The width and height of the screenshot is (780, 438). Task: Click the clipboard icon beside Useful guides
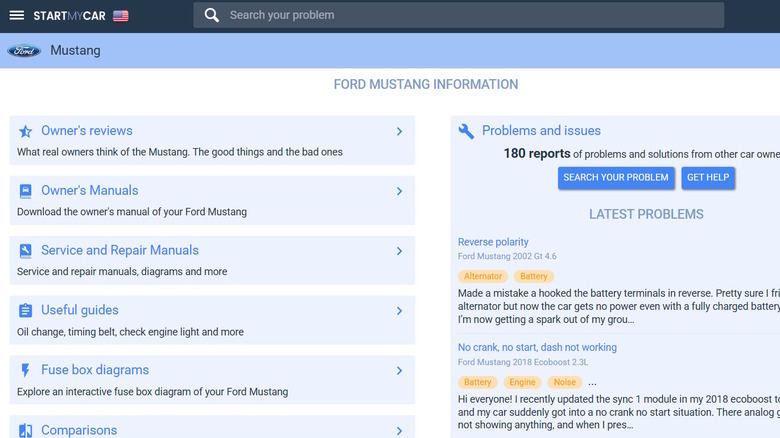coord(25,311)
